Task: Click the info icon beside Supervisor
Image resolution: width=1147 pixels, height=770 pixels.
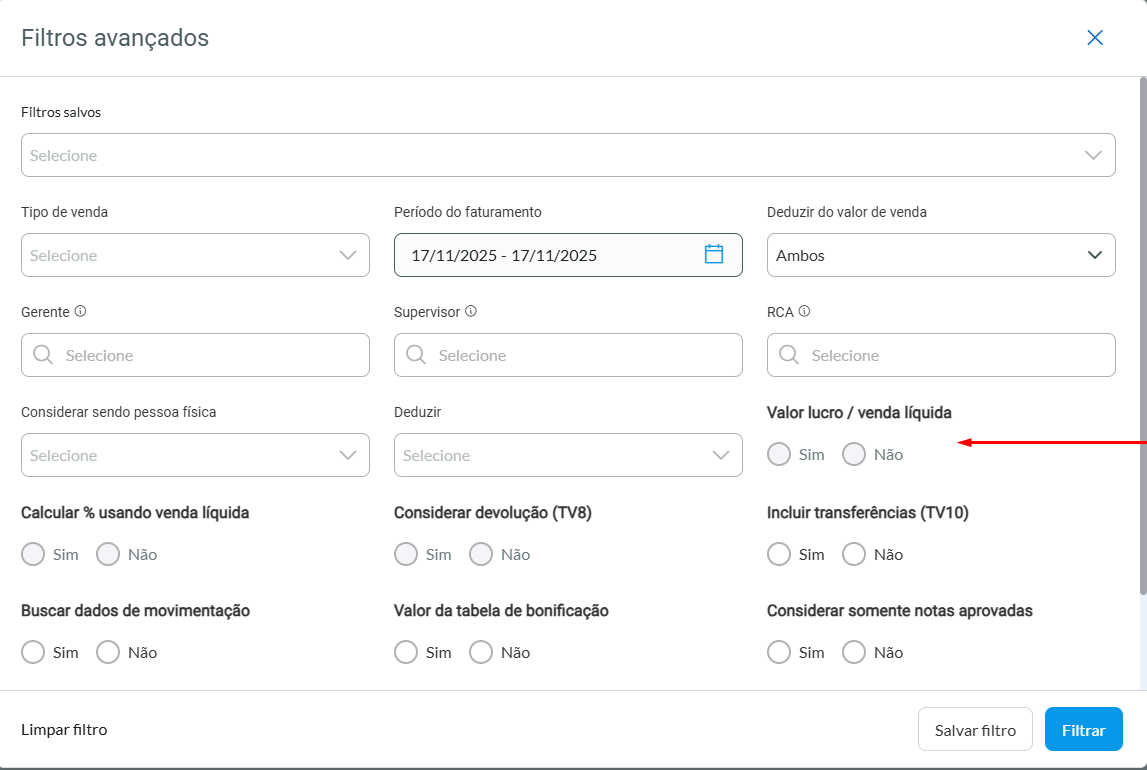Action: pos(471,311)
